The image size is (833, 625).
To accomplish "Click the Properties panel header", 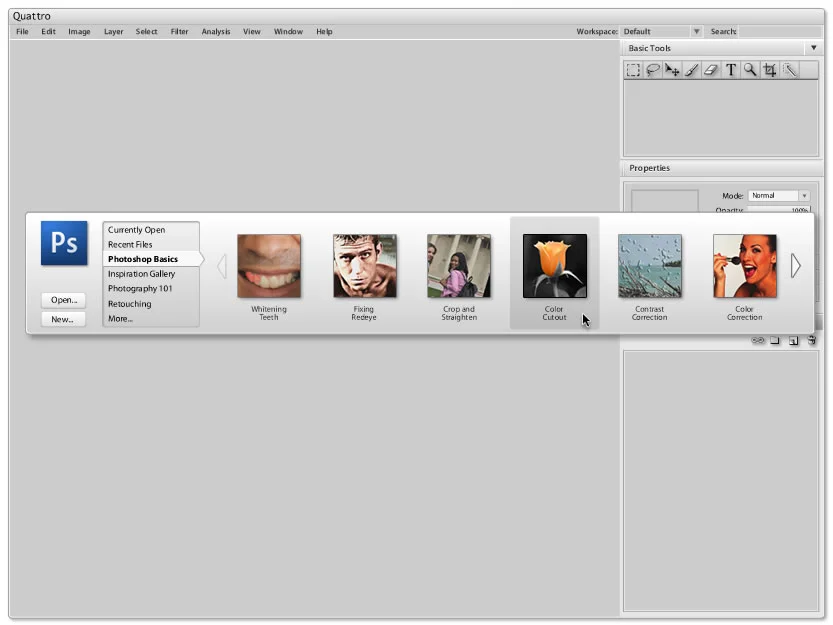I will coord(721,168).
